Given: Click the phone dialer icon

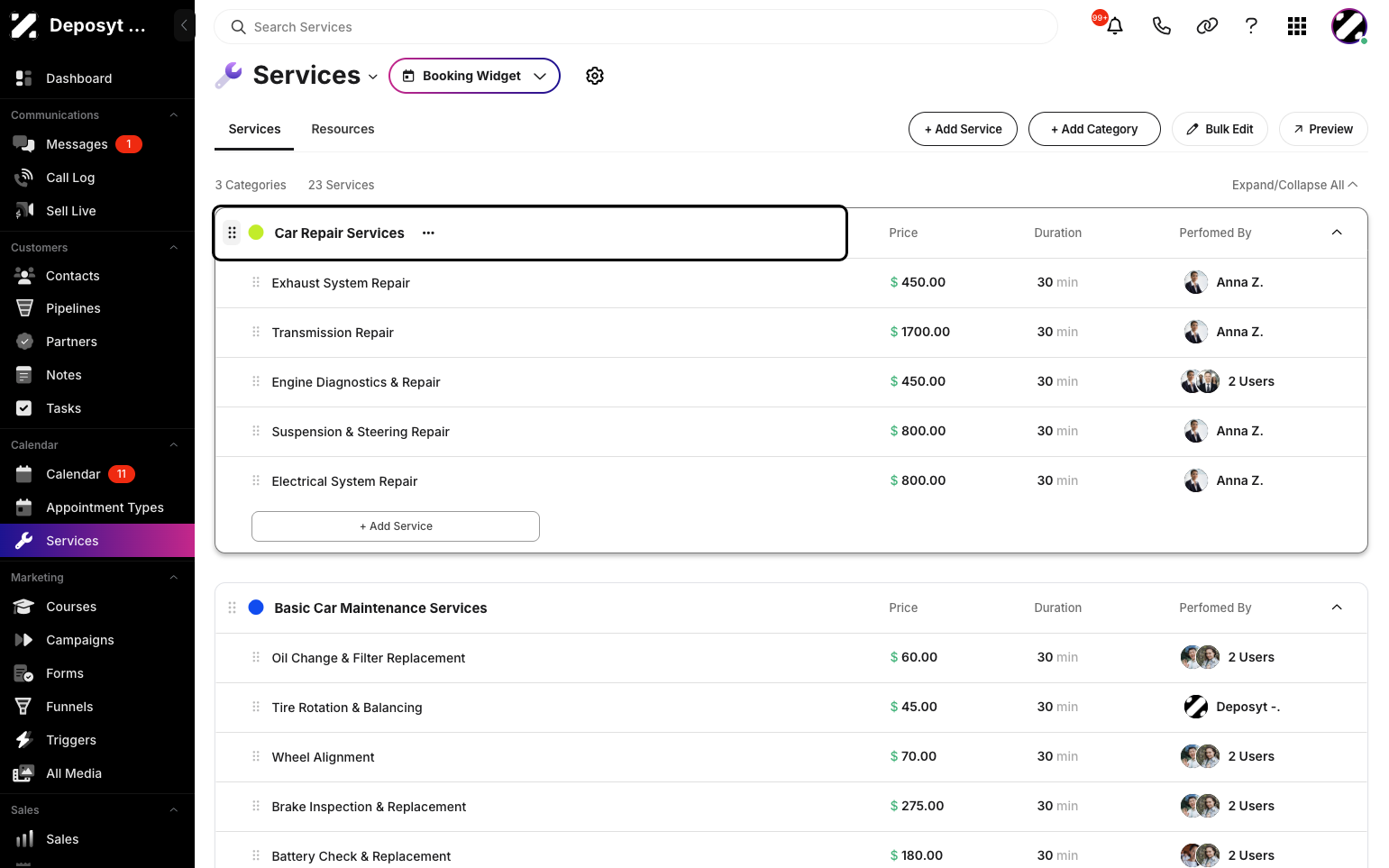Looking at the screenshot, I should pyautogui.click(x=1161, y=26).
